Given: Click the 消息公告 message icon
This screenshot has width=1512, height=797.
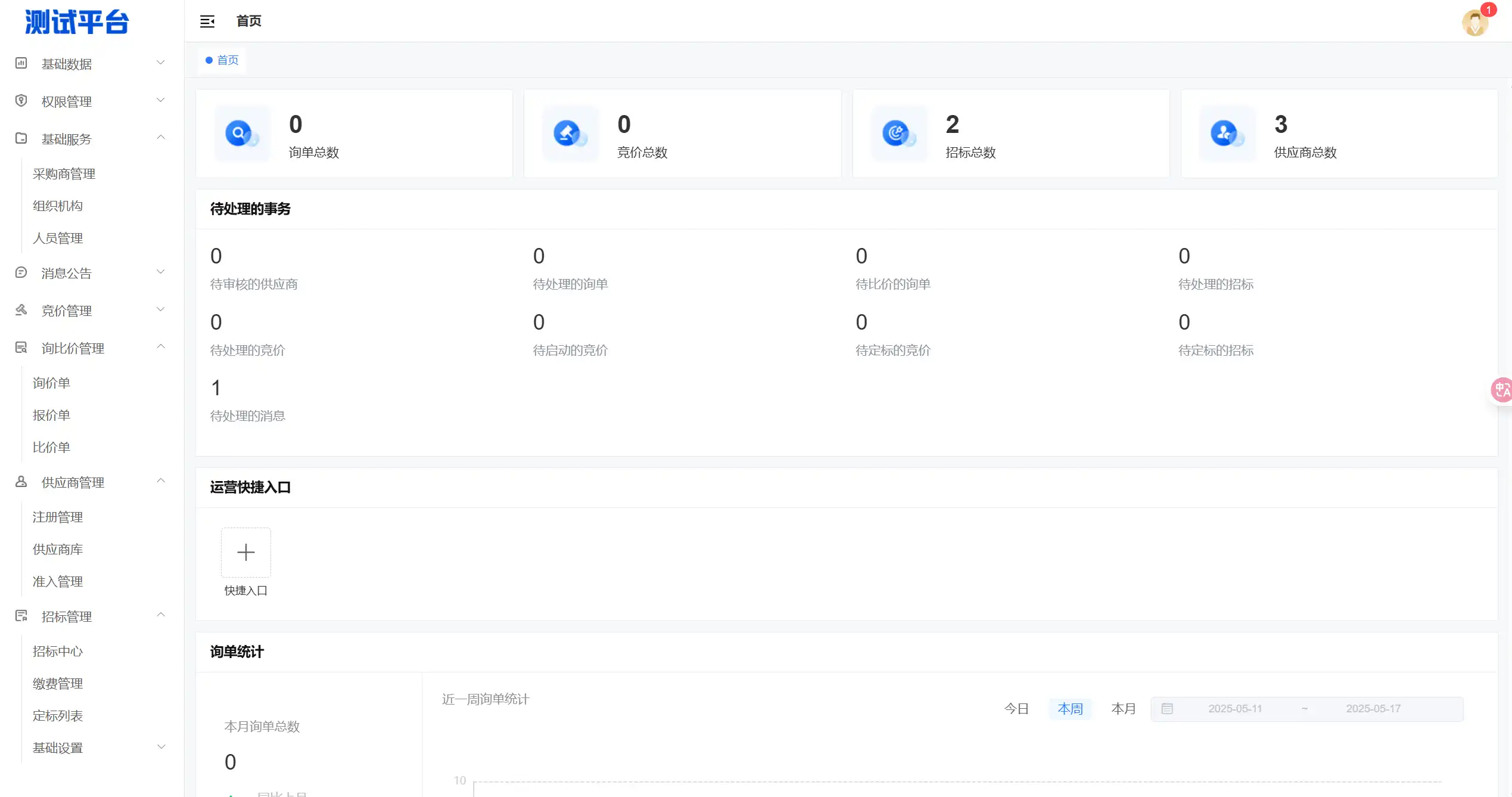Looking at the screenshot, I should tap(21, 272).
